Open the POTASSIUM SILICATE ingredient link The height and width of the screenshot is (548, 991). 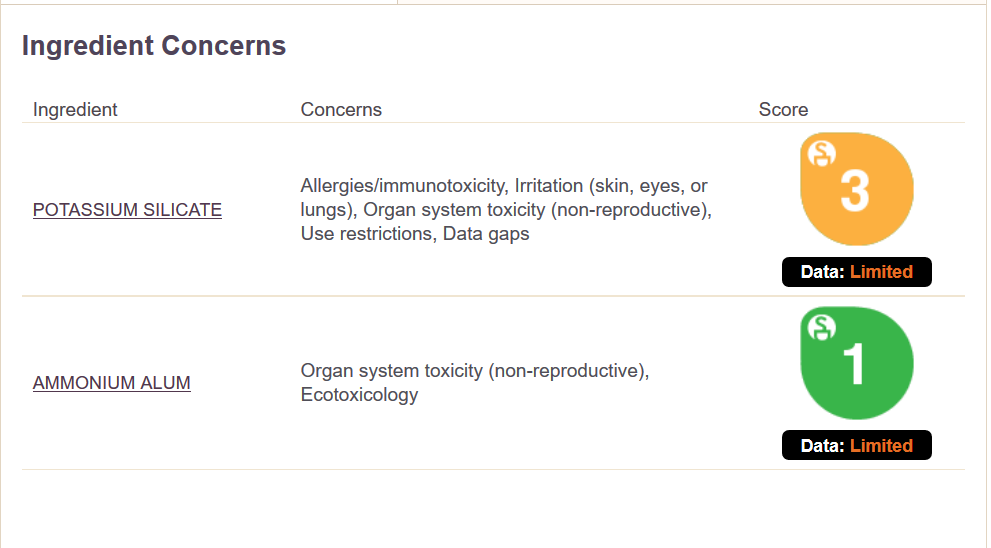pos(127,210)
